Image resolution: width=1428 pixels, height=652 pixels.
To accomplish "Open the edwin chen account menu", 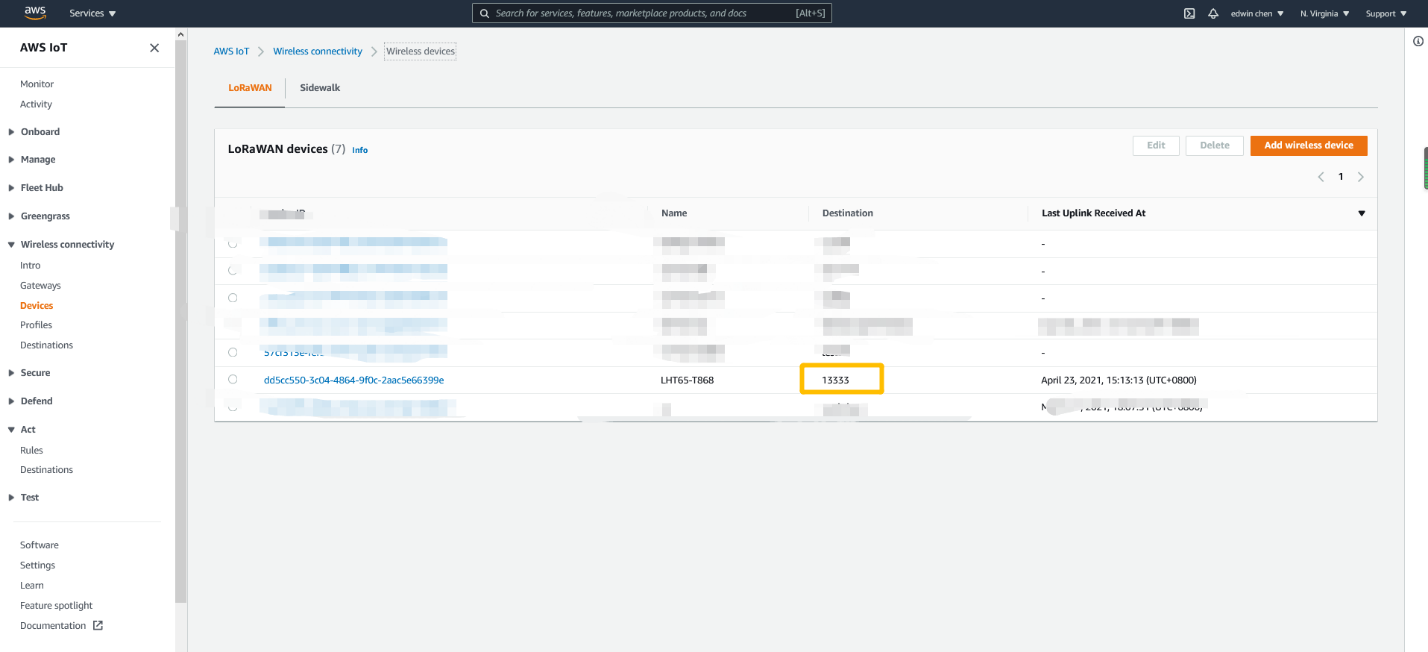I will coord(1257,14).
